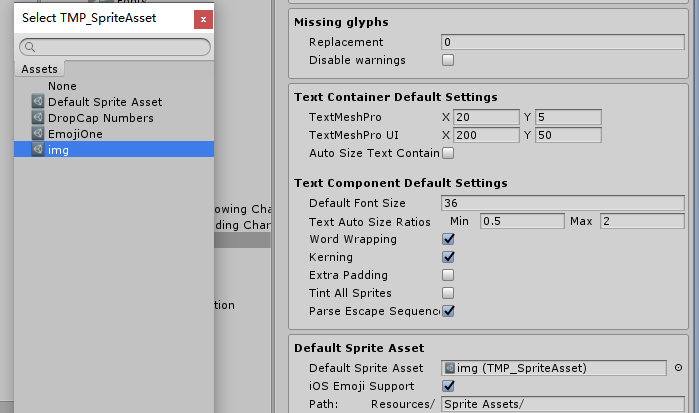Image resolution: width=699 pixels, height=413 pixels.
Task: Click TextMeshPro X value field
Action: (486, 117)
